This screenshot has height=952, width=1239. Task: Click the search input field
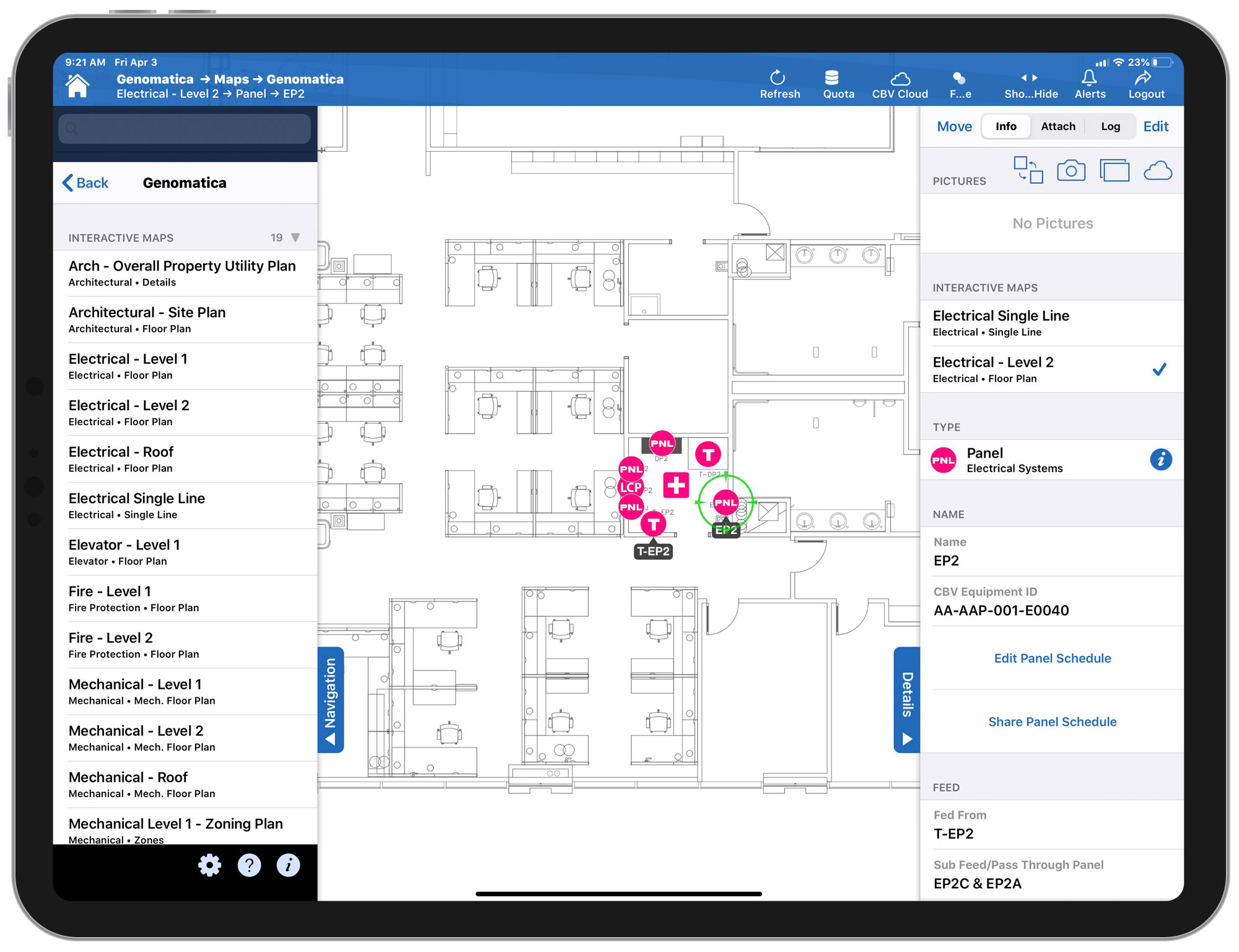(x=185, y=129)
